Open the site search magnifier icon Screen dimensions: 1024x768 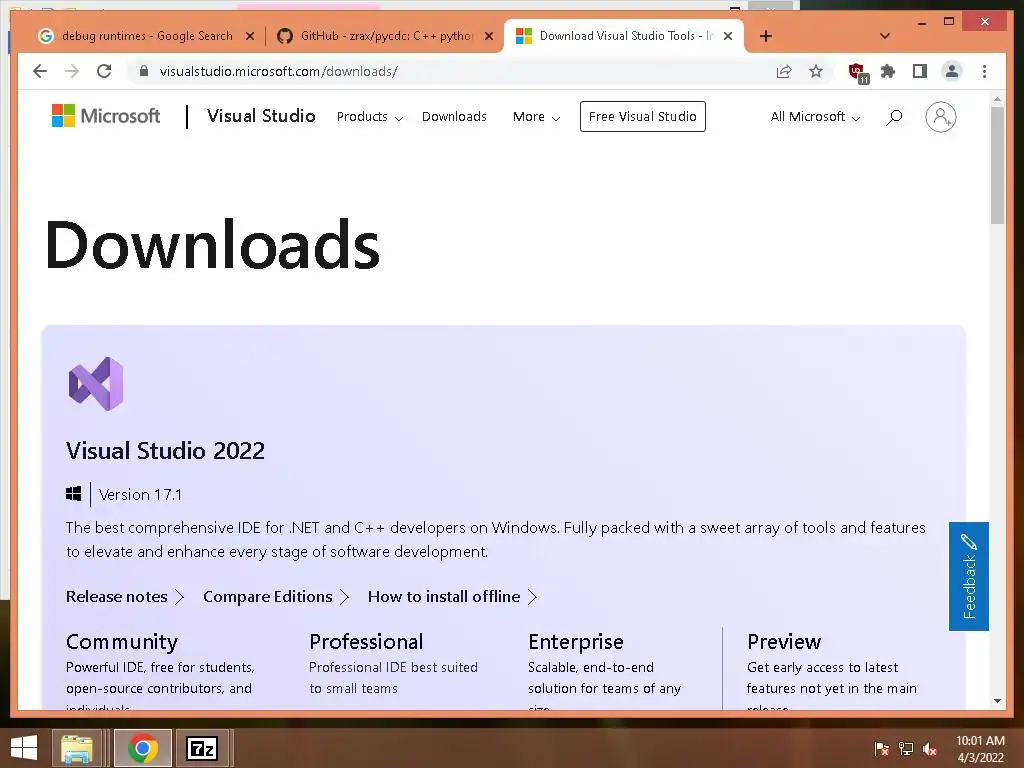pos(894,117)
